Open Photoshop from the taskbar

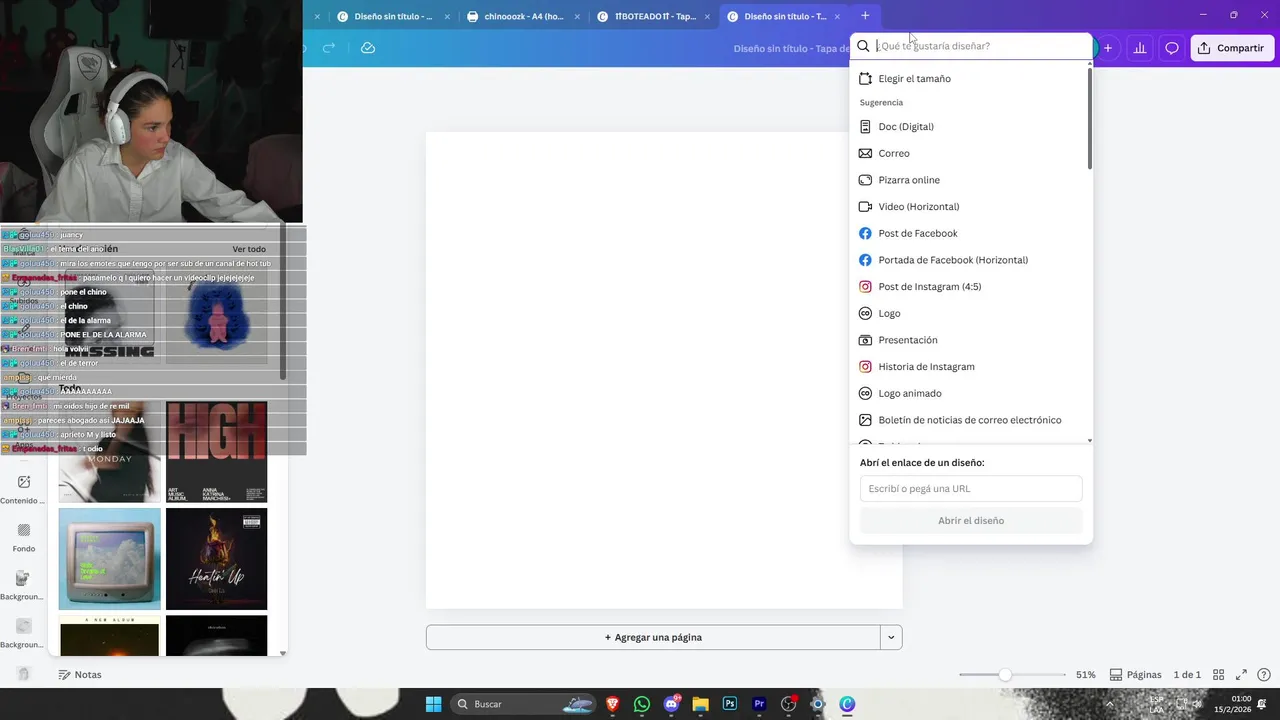pos(730,704)
